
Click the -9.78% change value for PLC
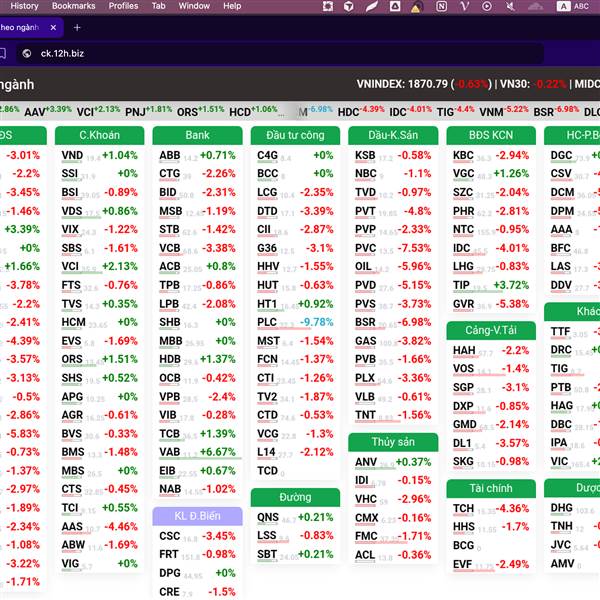coord(316,323)
